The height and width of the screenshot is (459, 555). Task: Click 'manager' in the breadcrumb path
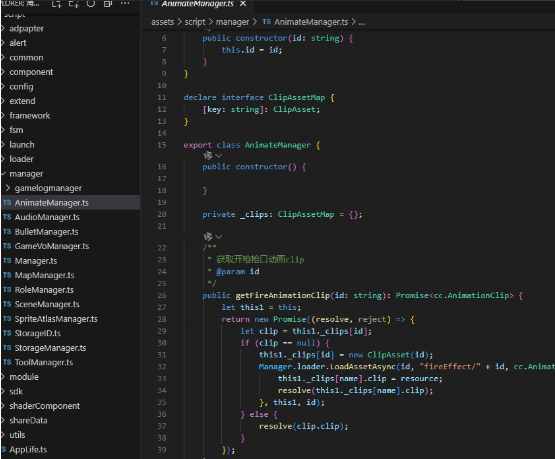pyautogui.click(x=232, y=22)
